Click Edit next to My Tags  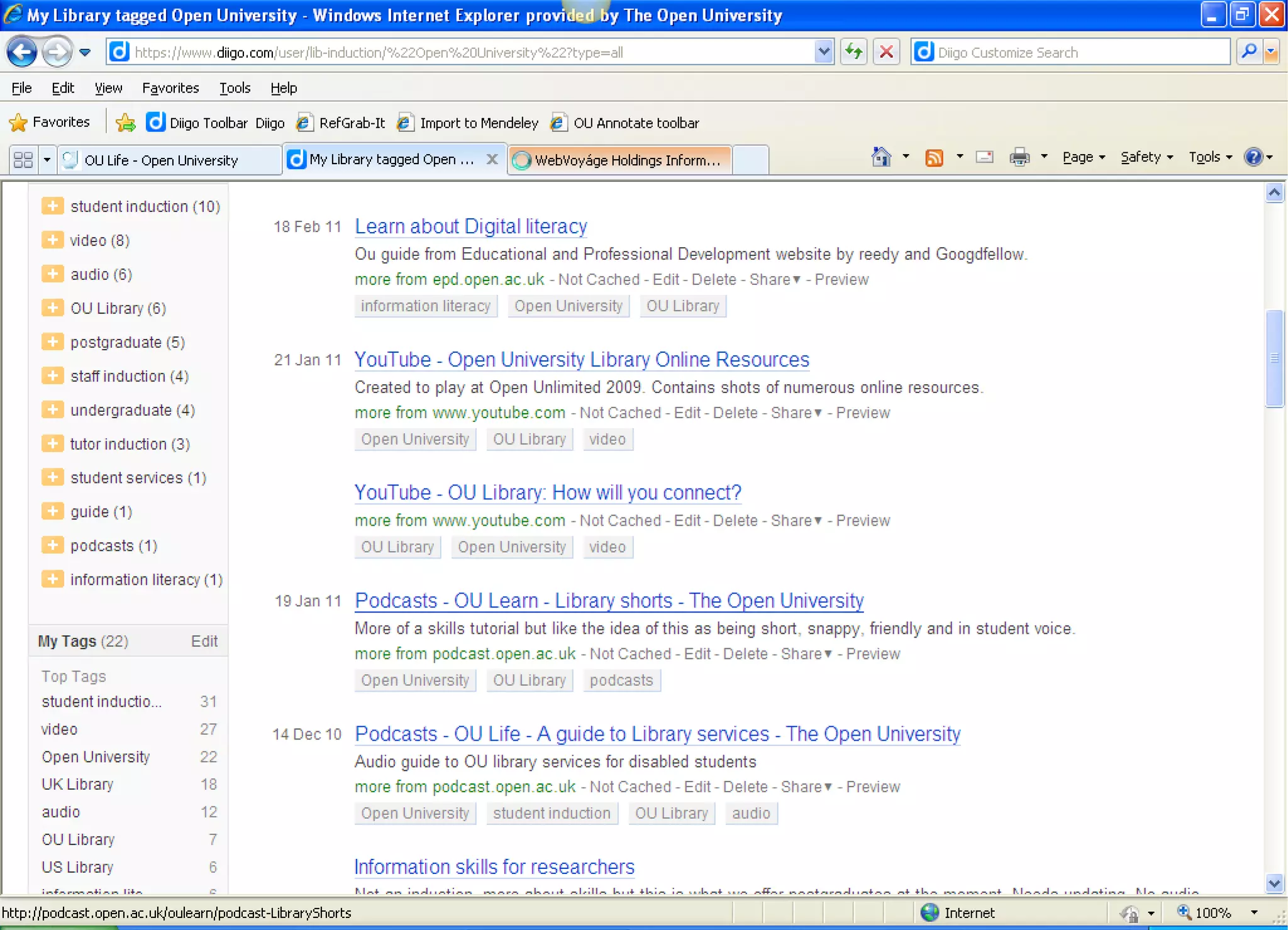pyautogui.click(x=204, y=641)
